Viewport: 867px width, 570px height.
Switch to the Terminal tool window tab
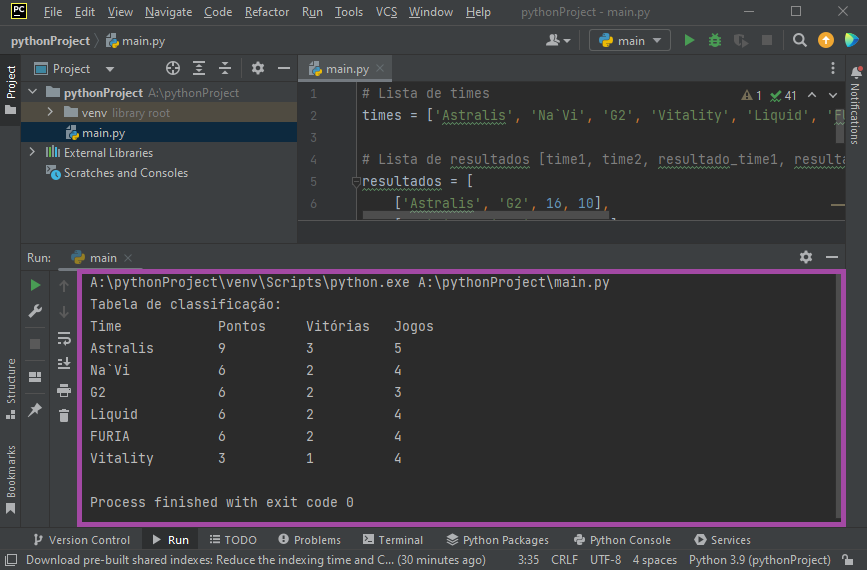(x=393, y=540)
